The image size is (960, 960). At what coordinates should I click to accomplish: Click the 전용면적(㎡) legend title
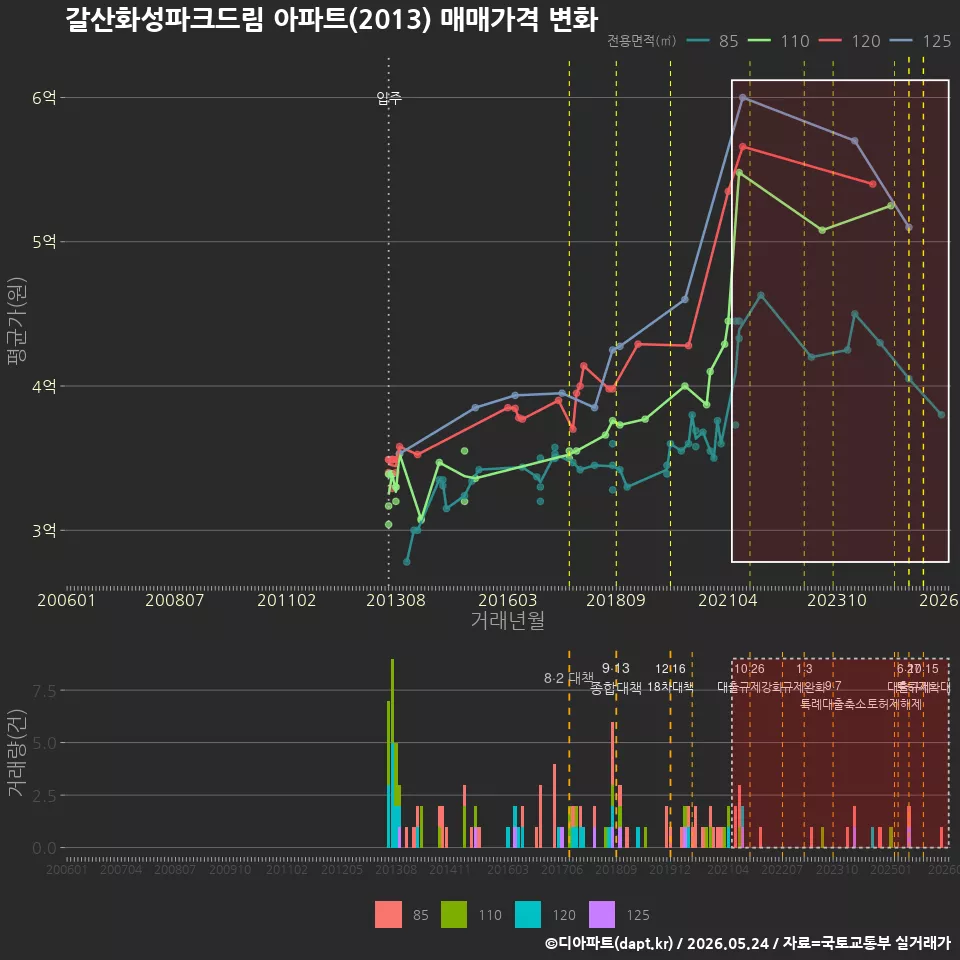(642, 41)
